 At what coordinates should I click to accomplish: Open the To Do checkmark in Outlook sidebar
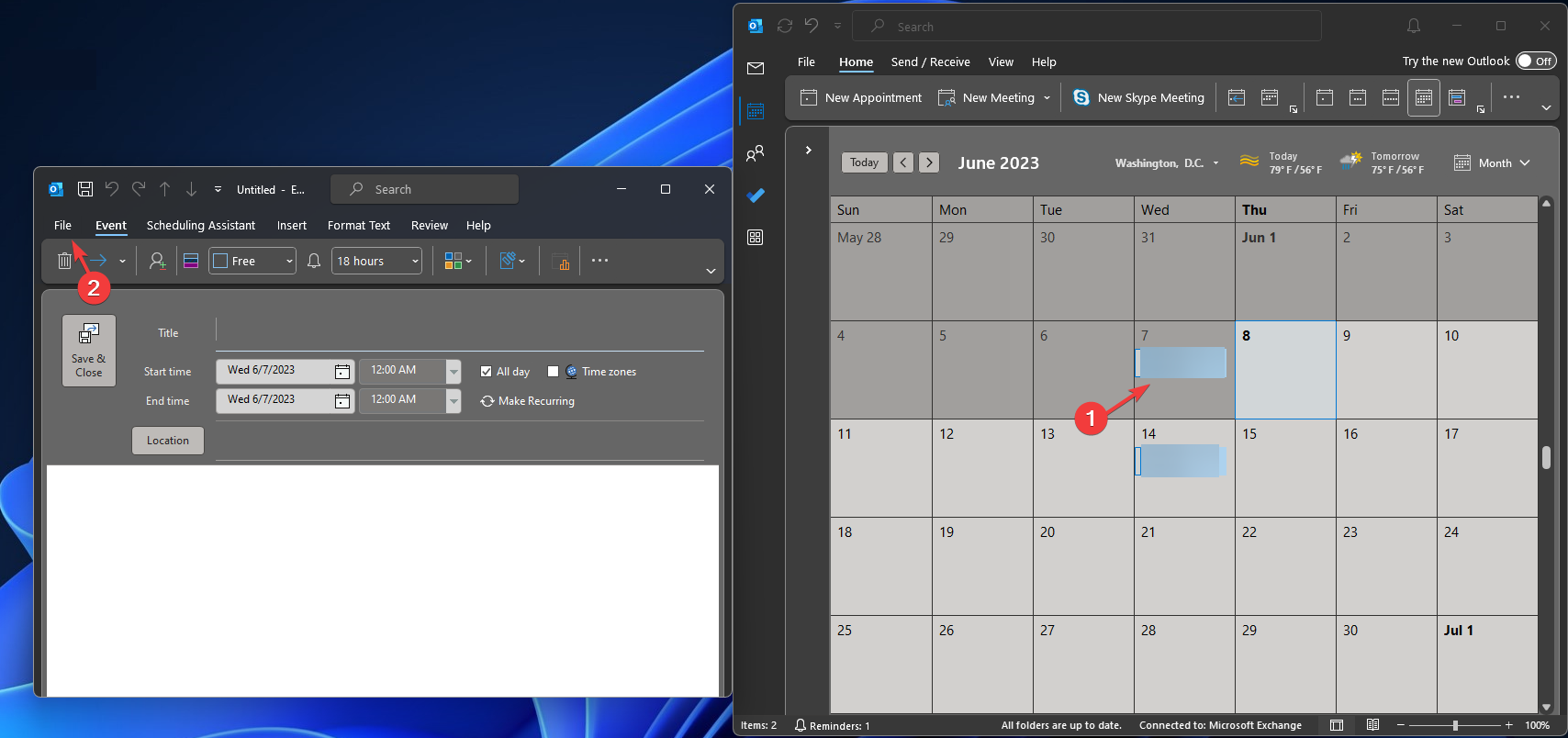click(756, 196)
